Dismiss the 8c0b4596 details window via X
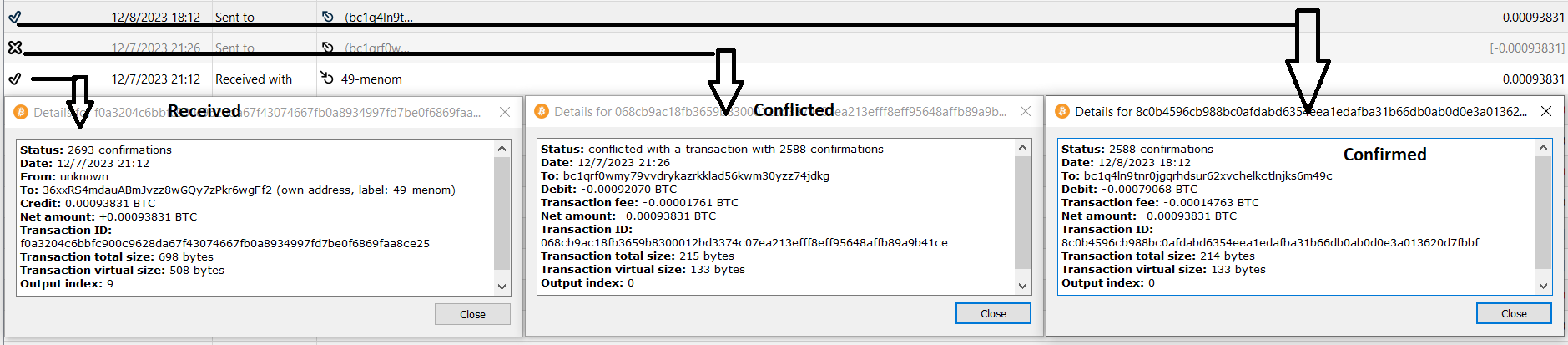This screenshot has width=1568, height=345. (x=1546, y=111)
